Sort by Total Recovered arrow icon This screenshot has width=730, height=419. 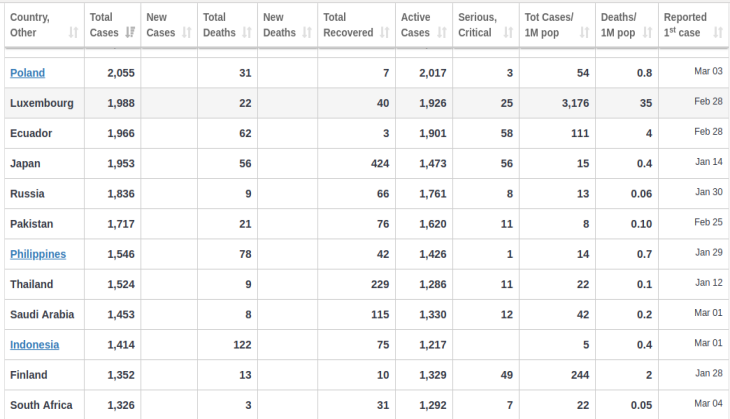click(x=385, y=33)
